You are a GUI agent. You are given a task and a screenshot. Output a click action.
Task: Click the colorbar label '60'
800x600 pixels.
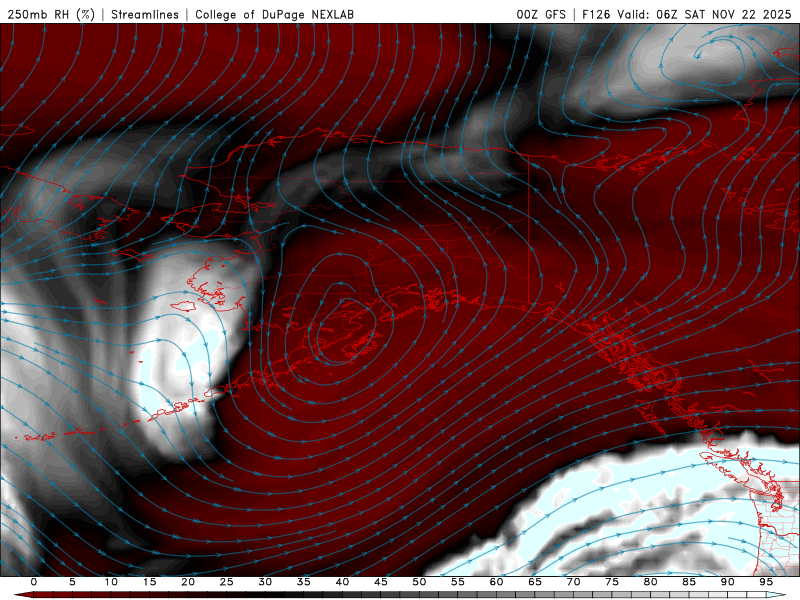496,582
